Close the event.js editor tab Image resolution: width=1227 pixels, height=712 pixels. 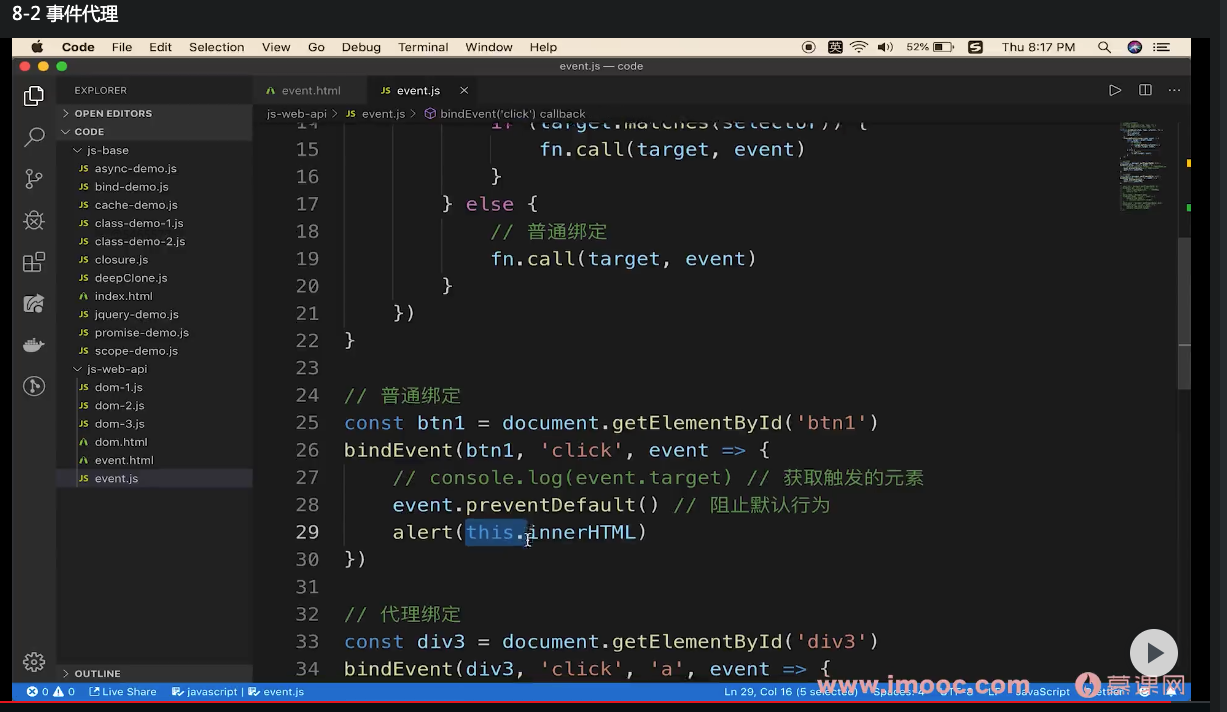click(464, 90)
